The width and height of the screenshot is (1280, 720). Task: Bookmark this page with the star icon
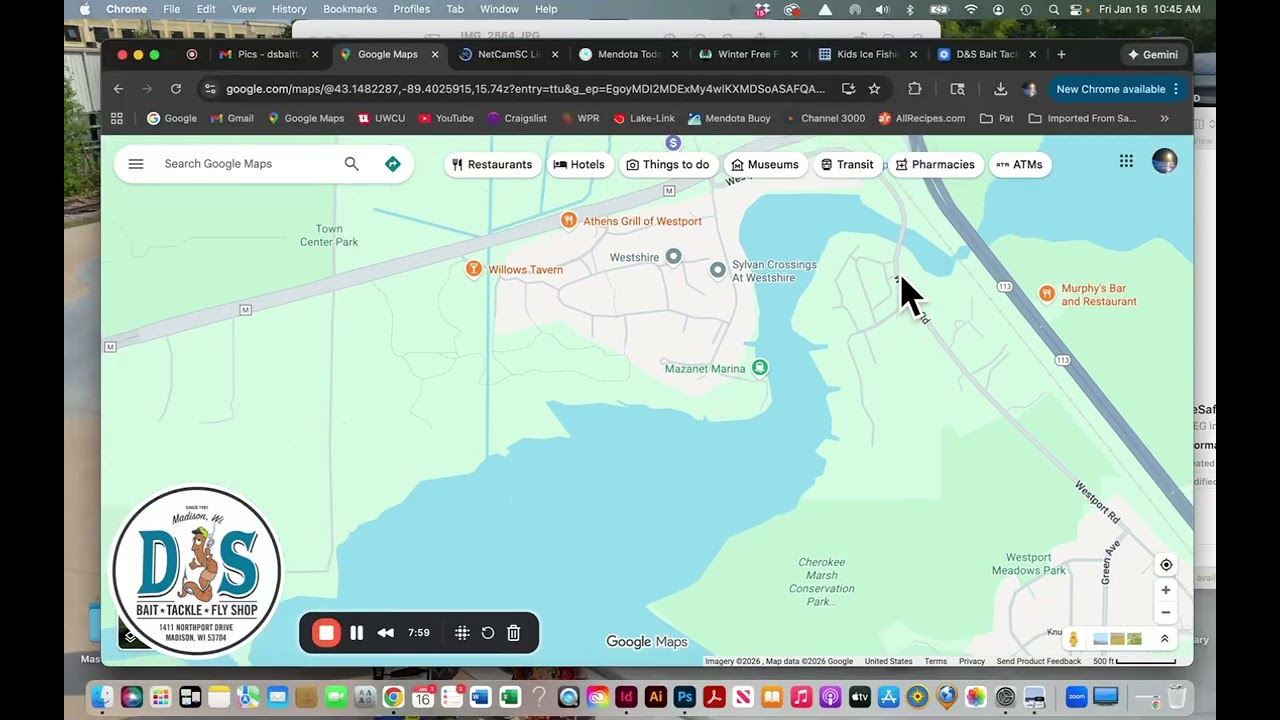click(x=874, y=89)
